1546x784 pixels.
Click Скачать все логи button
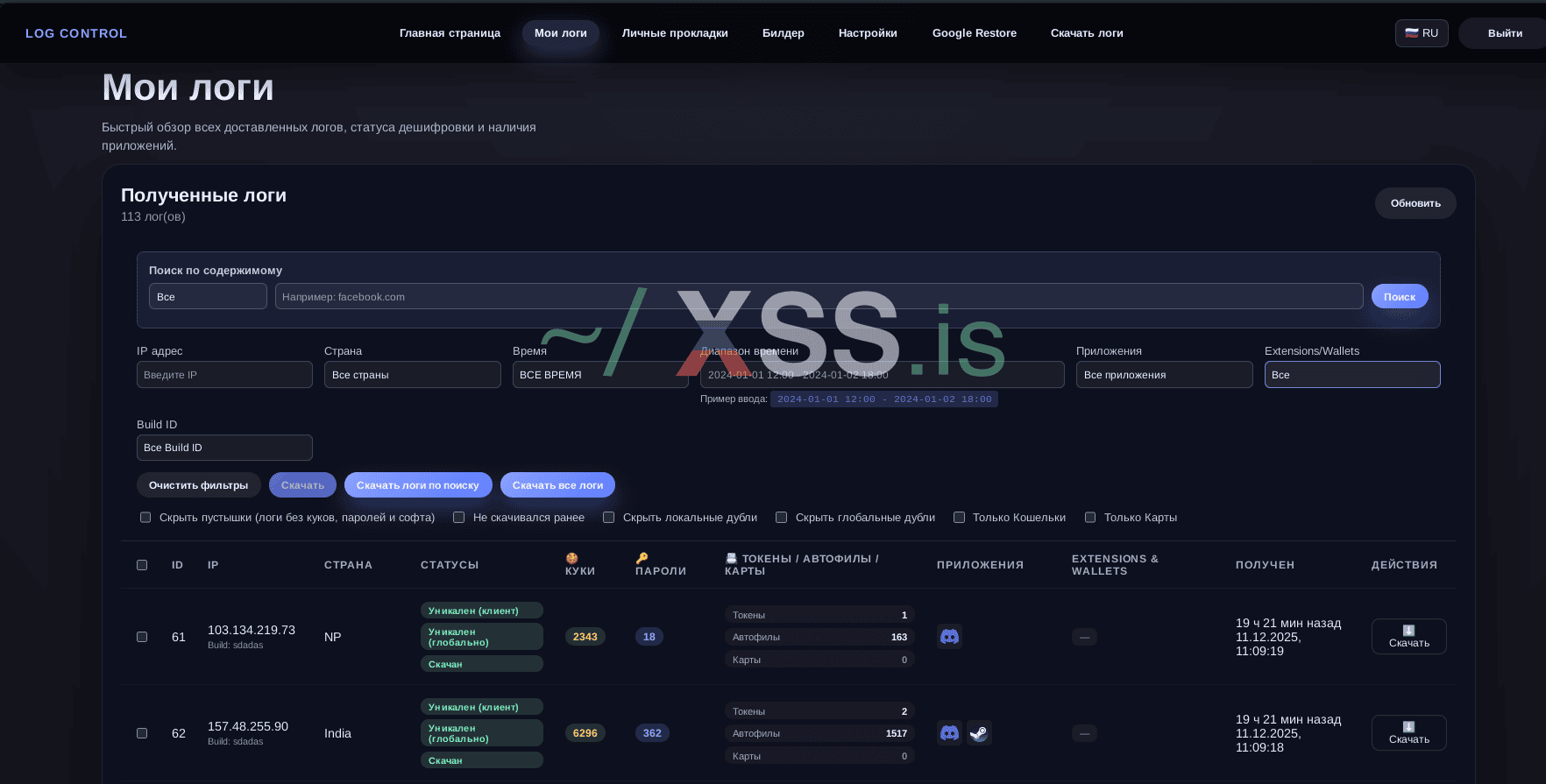coord(557,485)
